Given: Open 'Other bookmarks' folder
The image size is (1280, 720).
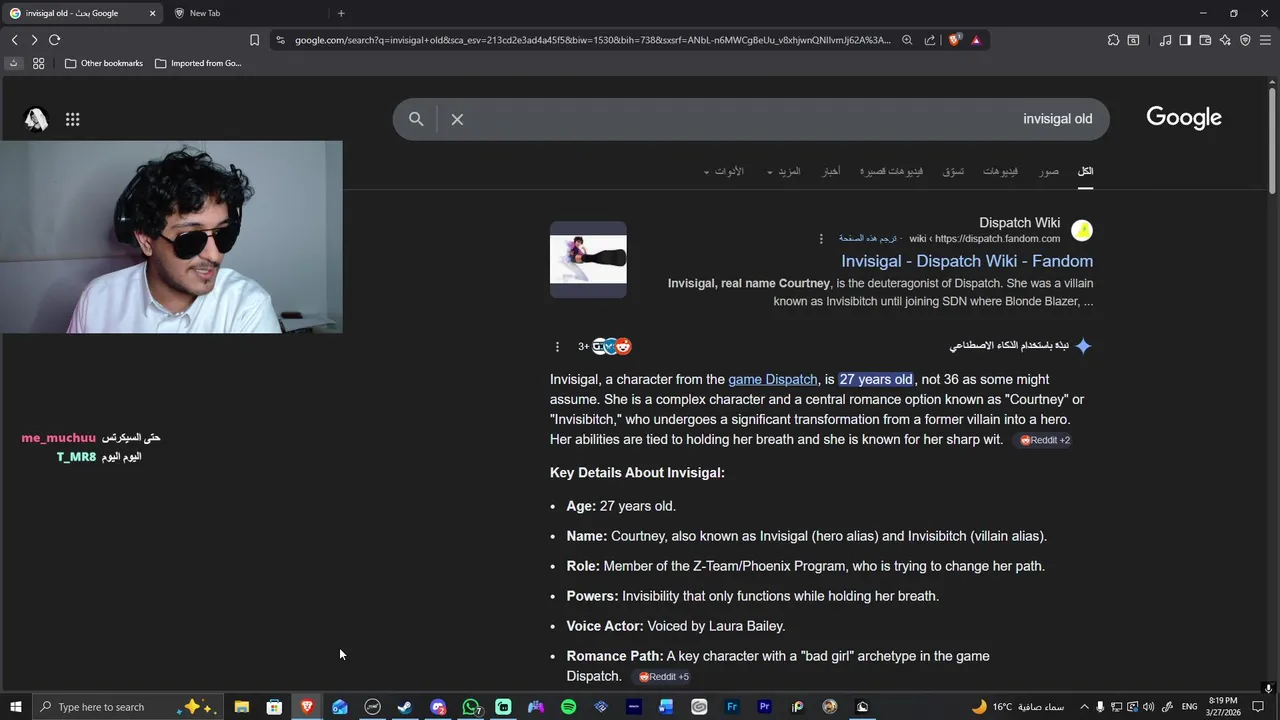Looking at the screenshot, I should click(x=104, y=63).
